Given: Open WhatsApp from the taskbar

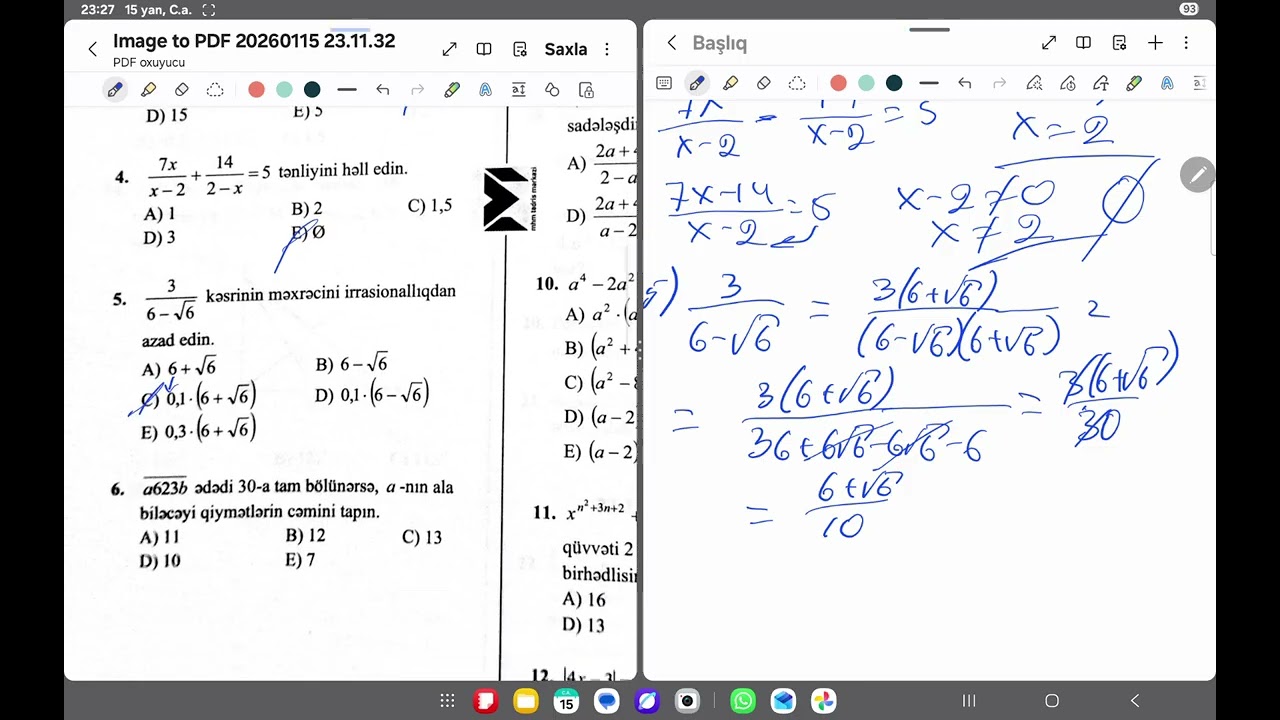Looking at the screenshot, I should click(x=743, y=701).
